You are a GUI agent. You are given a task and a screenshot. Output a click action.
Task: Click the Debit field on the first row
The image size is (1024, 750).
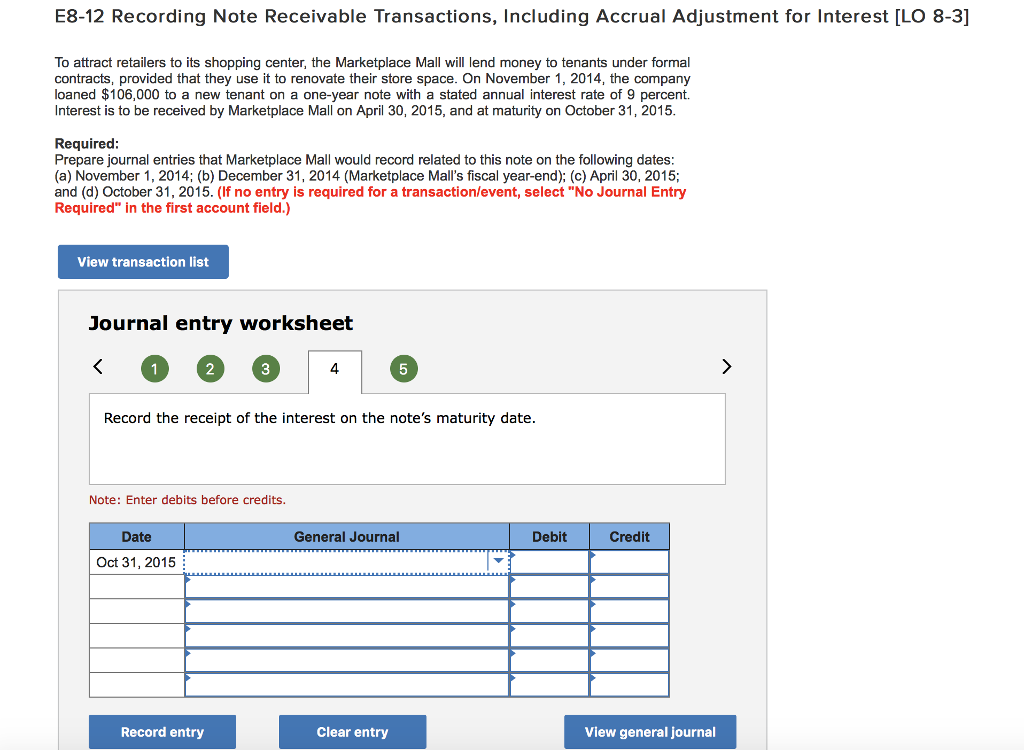click(x=548, y=561)
